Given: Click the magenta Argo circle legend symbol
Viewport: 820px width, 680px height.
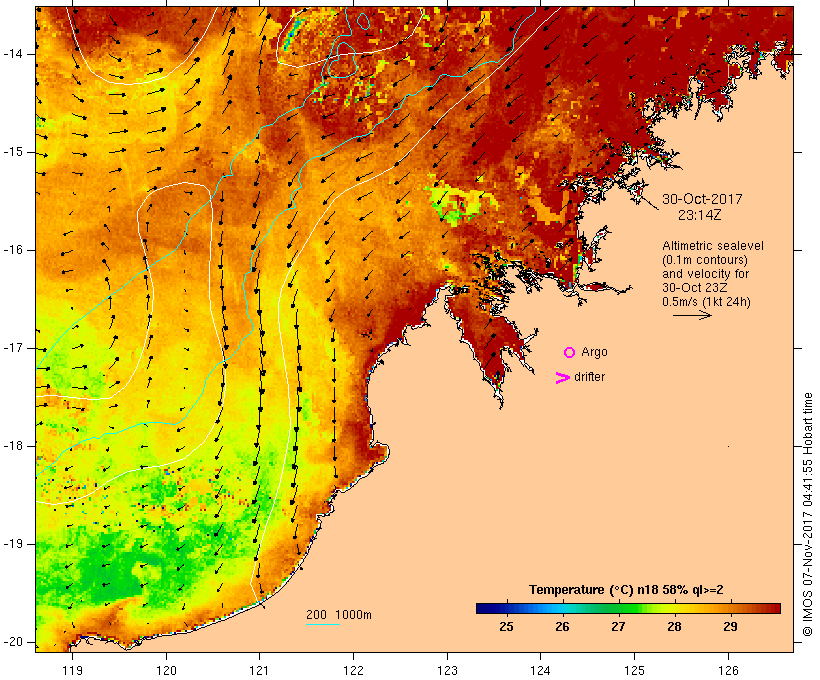Looking at the screenshot, I should point(570,353).
